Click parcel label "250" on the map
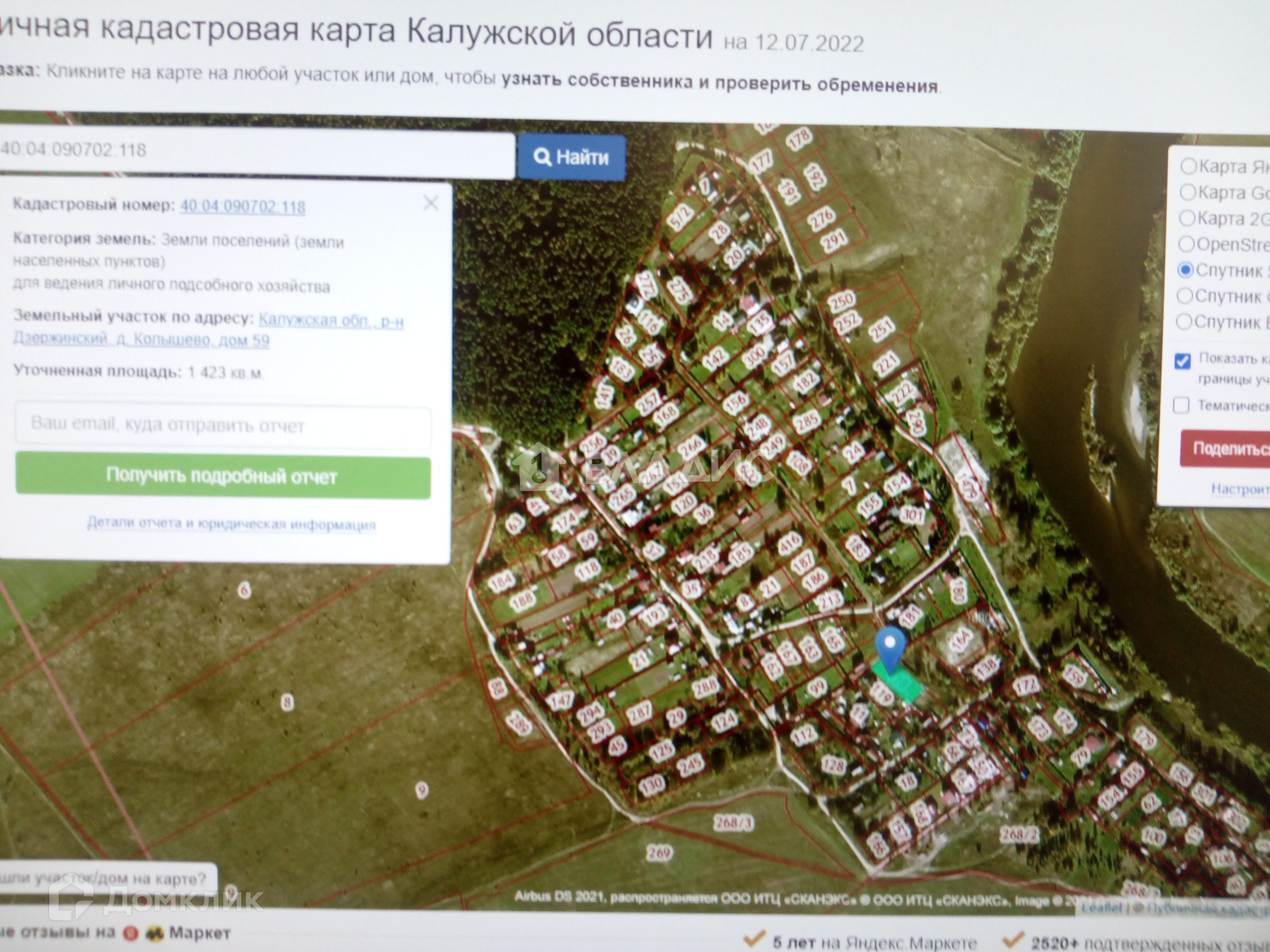 click(x=841, y=301)
